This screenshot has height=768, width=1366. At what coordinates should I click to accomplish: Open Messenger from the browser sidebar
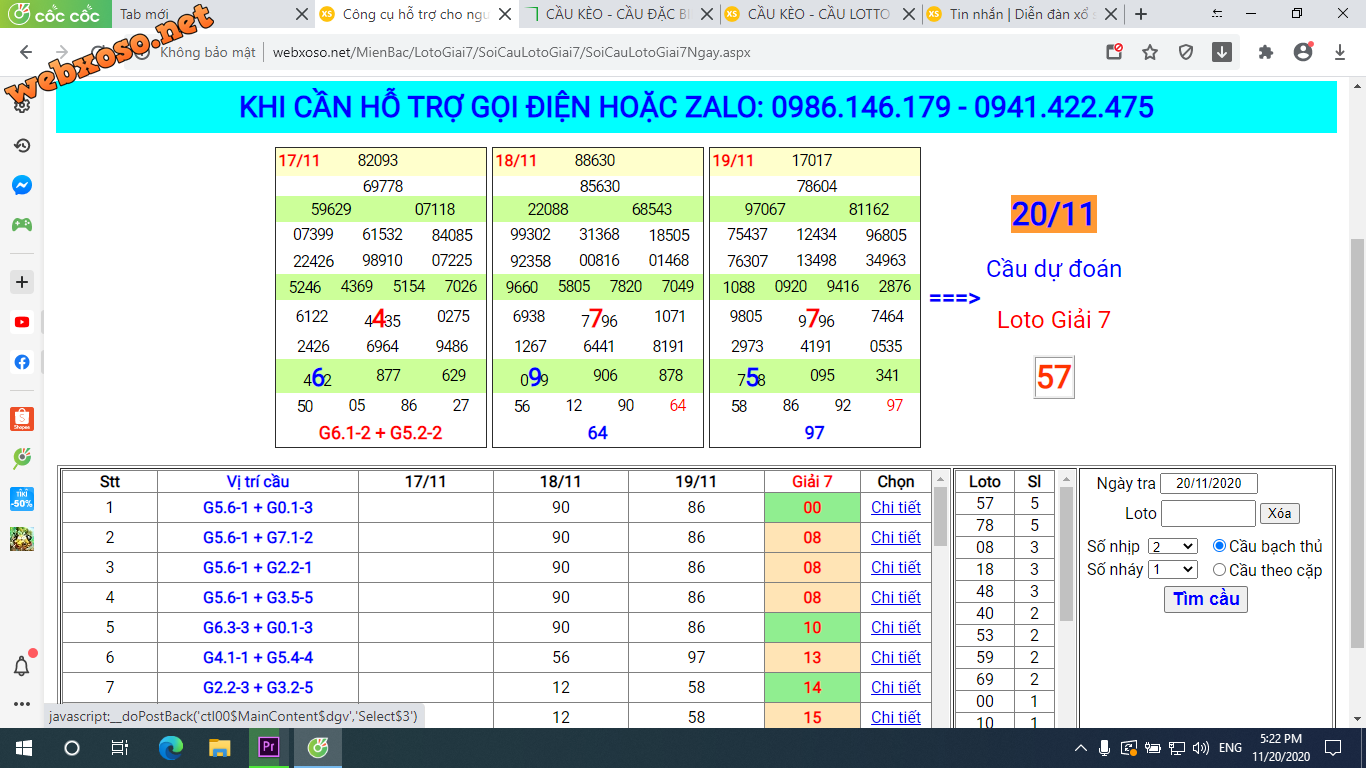pos(21,185)
